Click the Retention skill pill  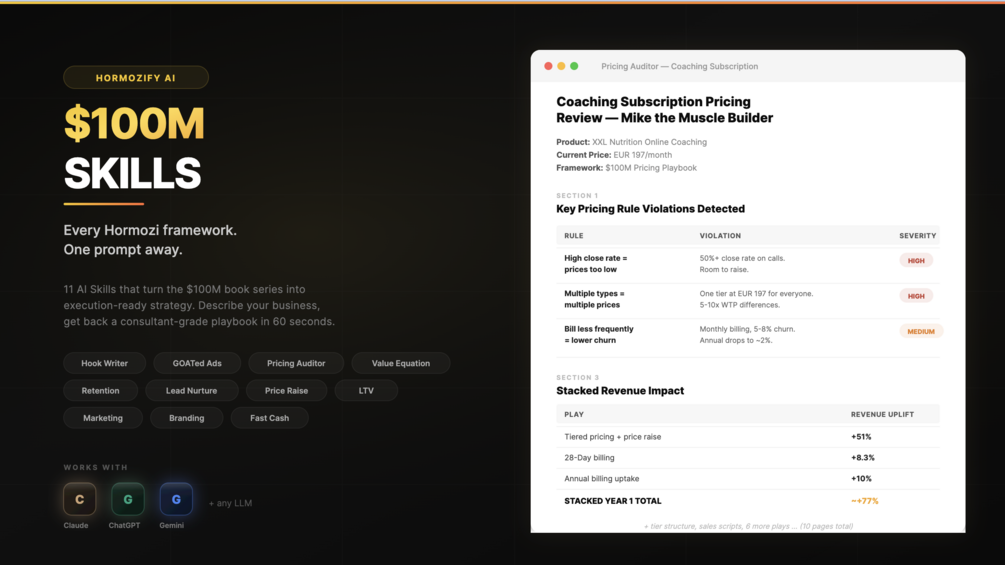(x=100, y=390)
